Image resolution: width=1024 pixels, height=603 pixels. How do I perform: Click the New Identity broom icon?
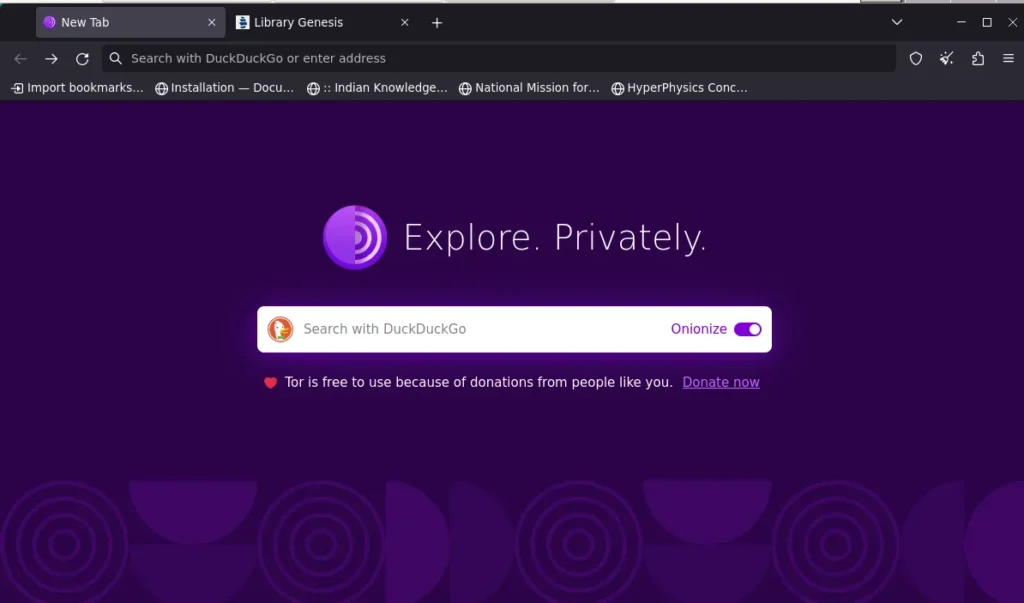point(946,59)
